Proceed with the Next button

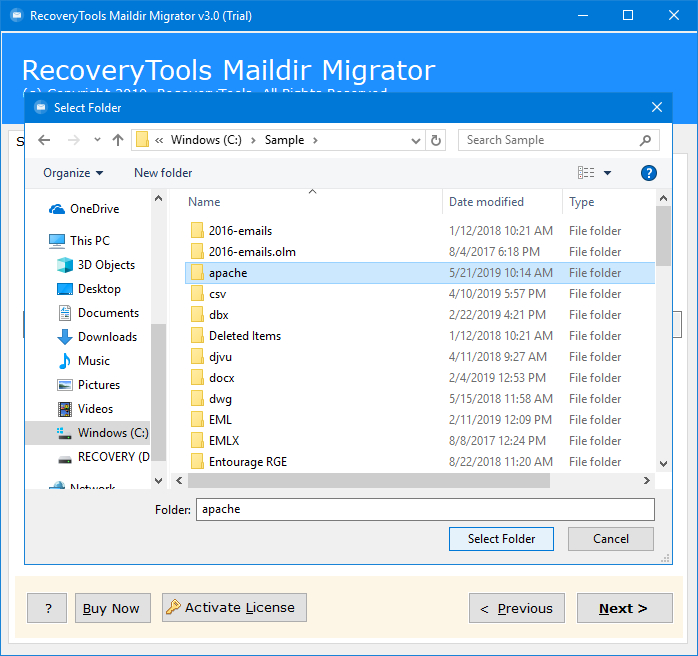[625, 608]
